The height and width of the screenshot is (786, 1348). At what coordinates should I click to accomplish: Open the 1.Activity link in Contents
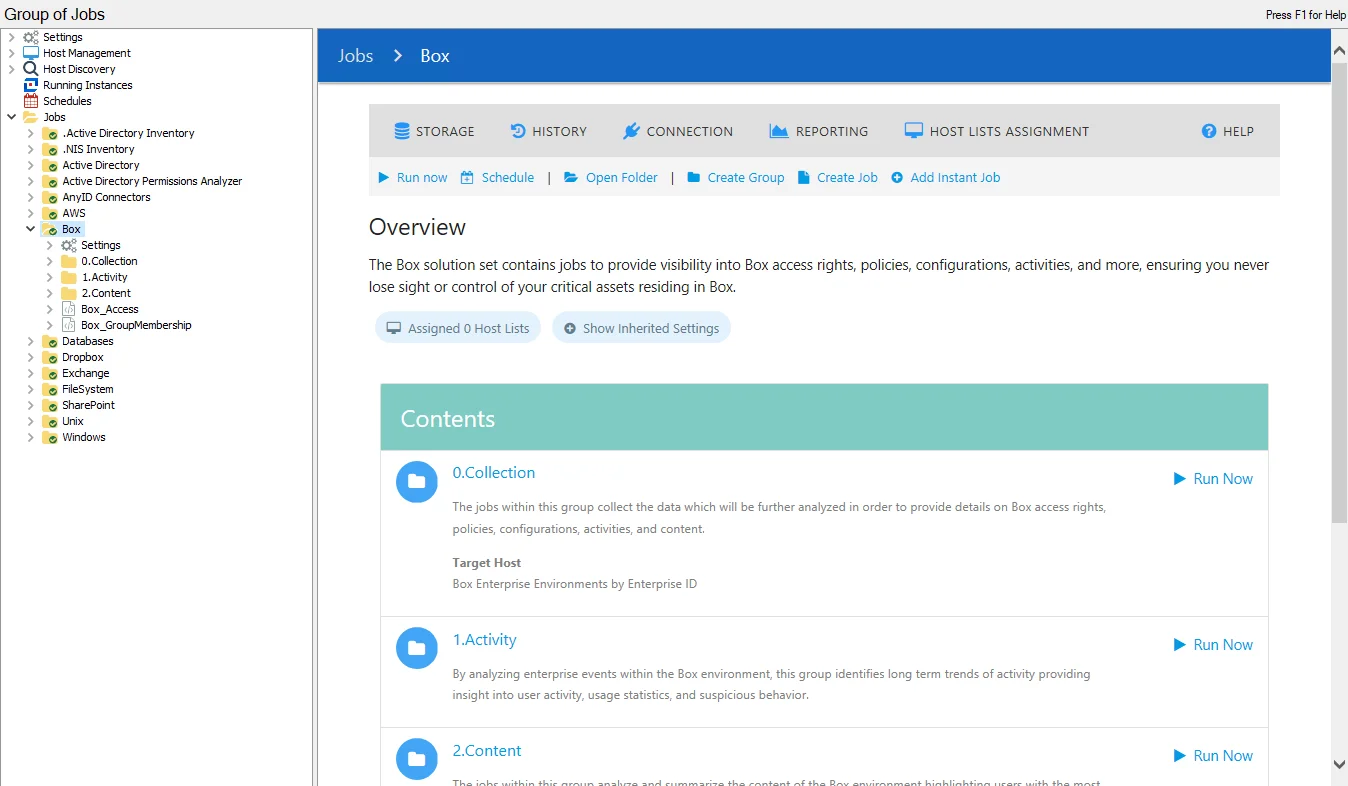484,640
